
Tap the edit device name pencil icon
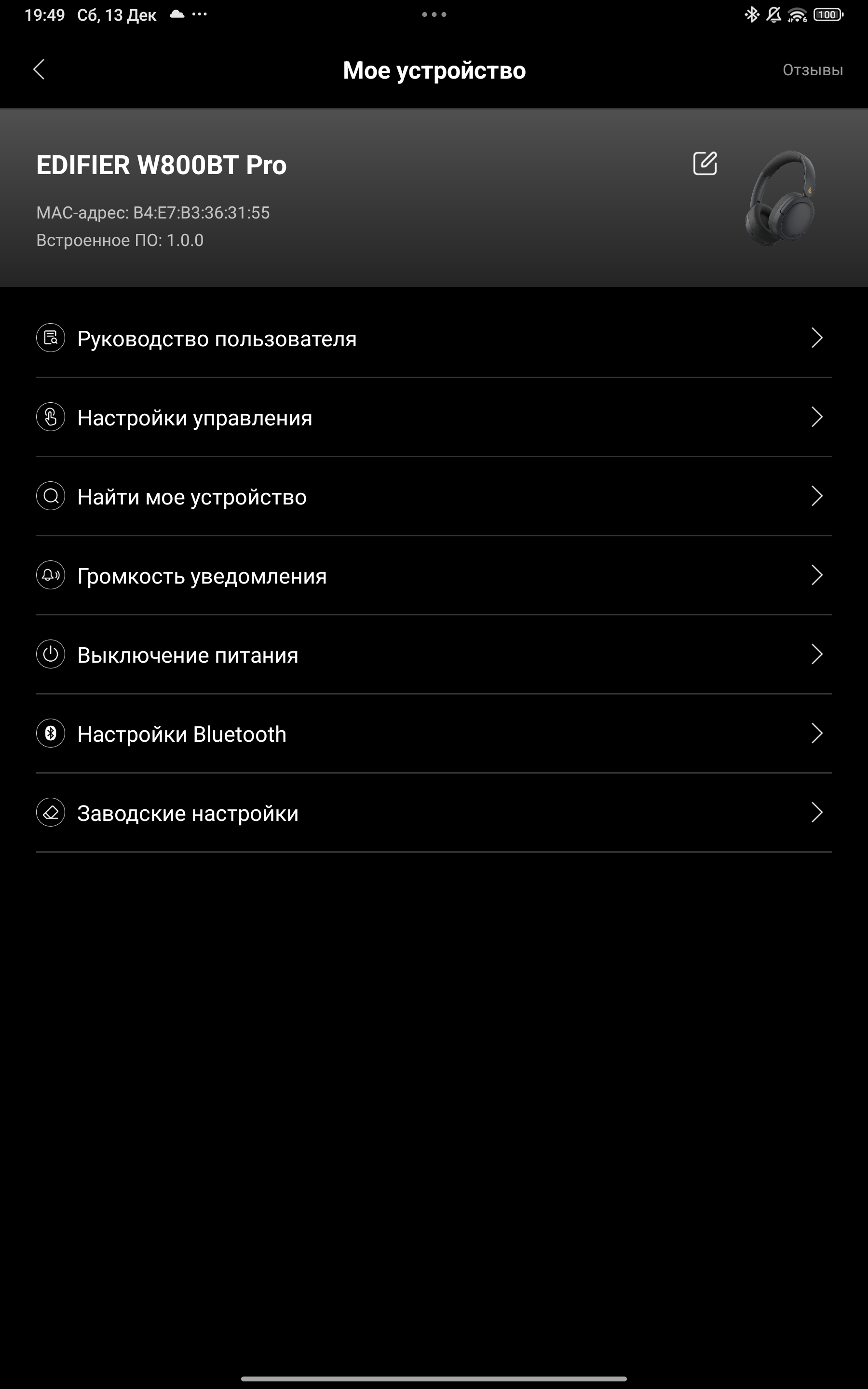click(705, 163)
